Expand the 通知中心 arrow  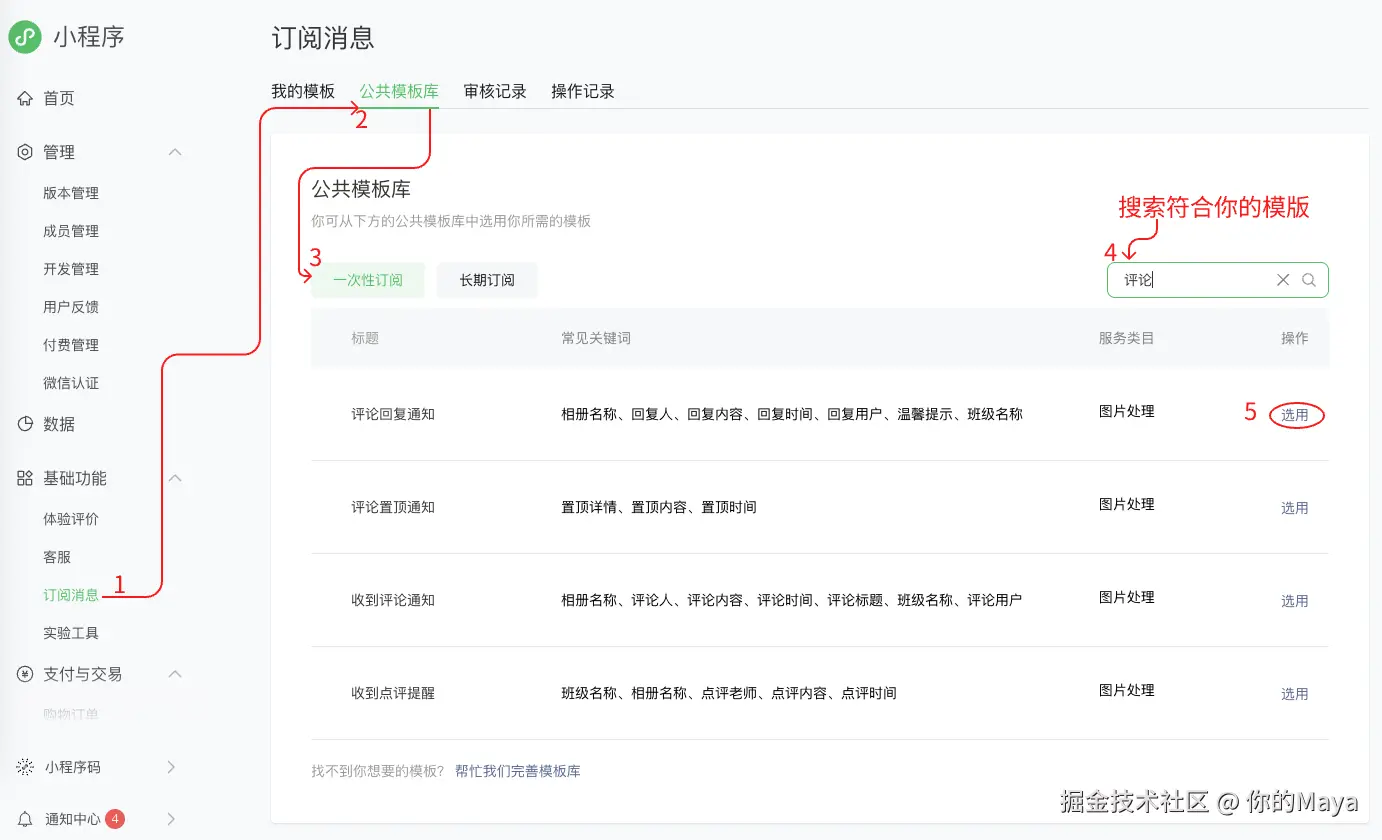tap(171, 819)
